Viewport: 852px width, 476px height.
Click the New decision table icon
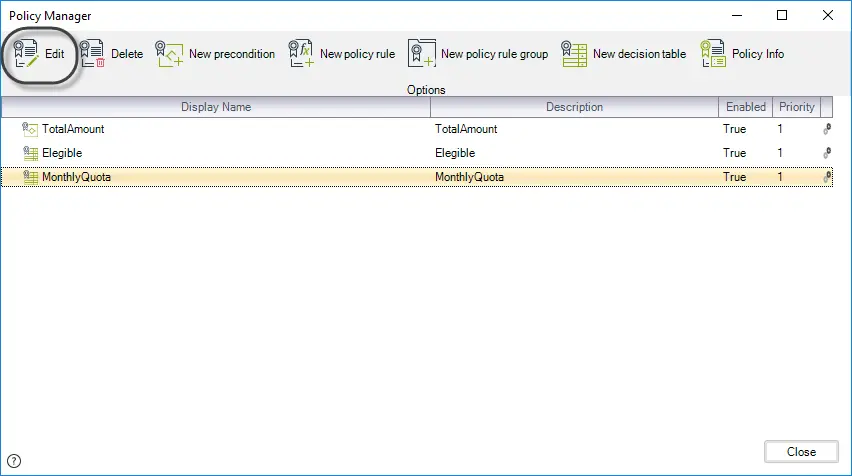[574, 54]
